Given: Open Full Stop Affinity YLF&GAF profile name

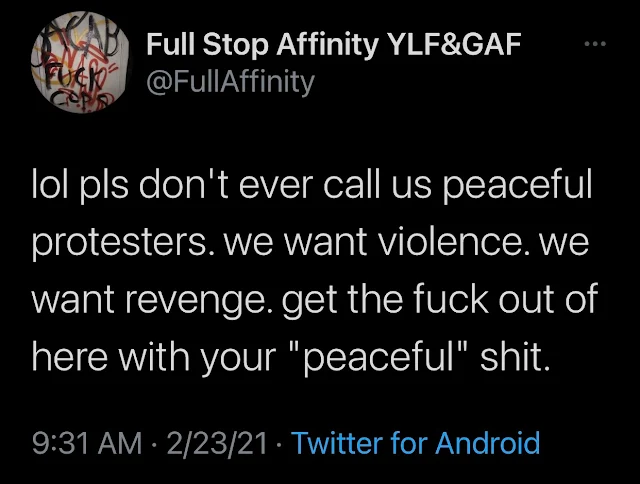Looking at the screenshot, I should [333, 44].
